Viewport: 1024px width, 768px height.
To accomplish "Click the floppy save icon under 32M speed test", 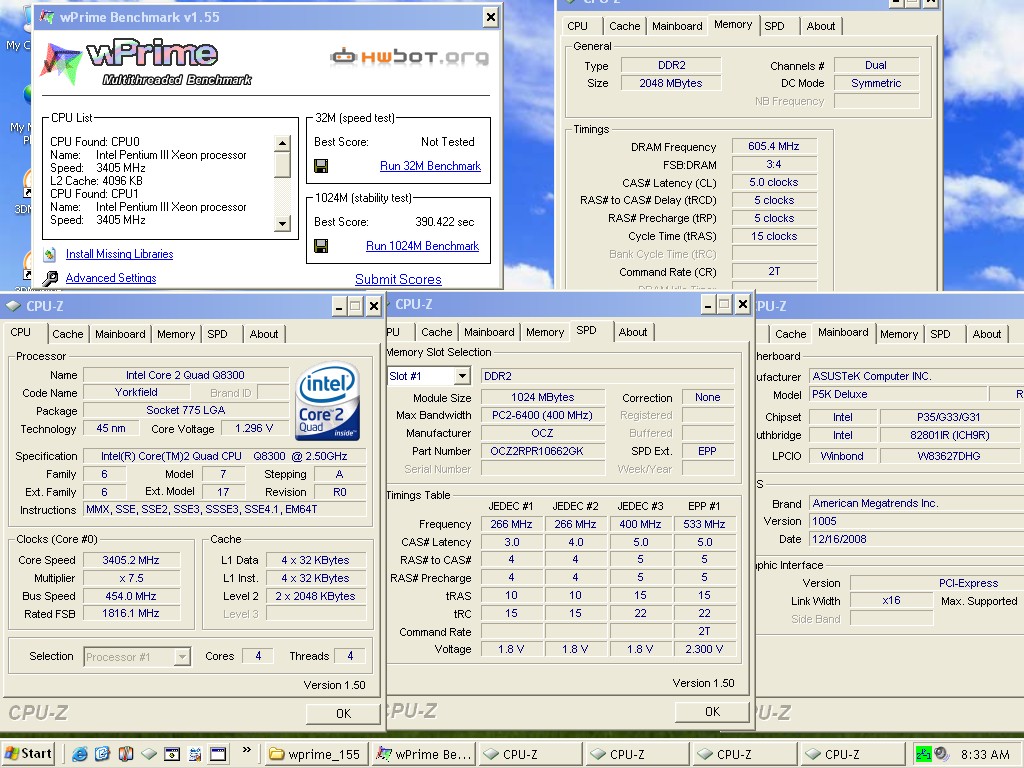I will (321, 166).
